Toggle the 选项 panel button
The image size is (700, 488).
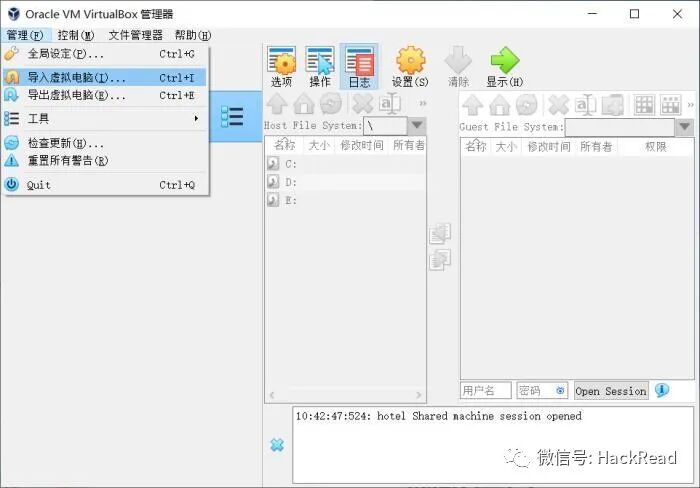281,67
